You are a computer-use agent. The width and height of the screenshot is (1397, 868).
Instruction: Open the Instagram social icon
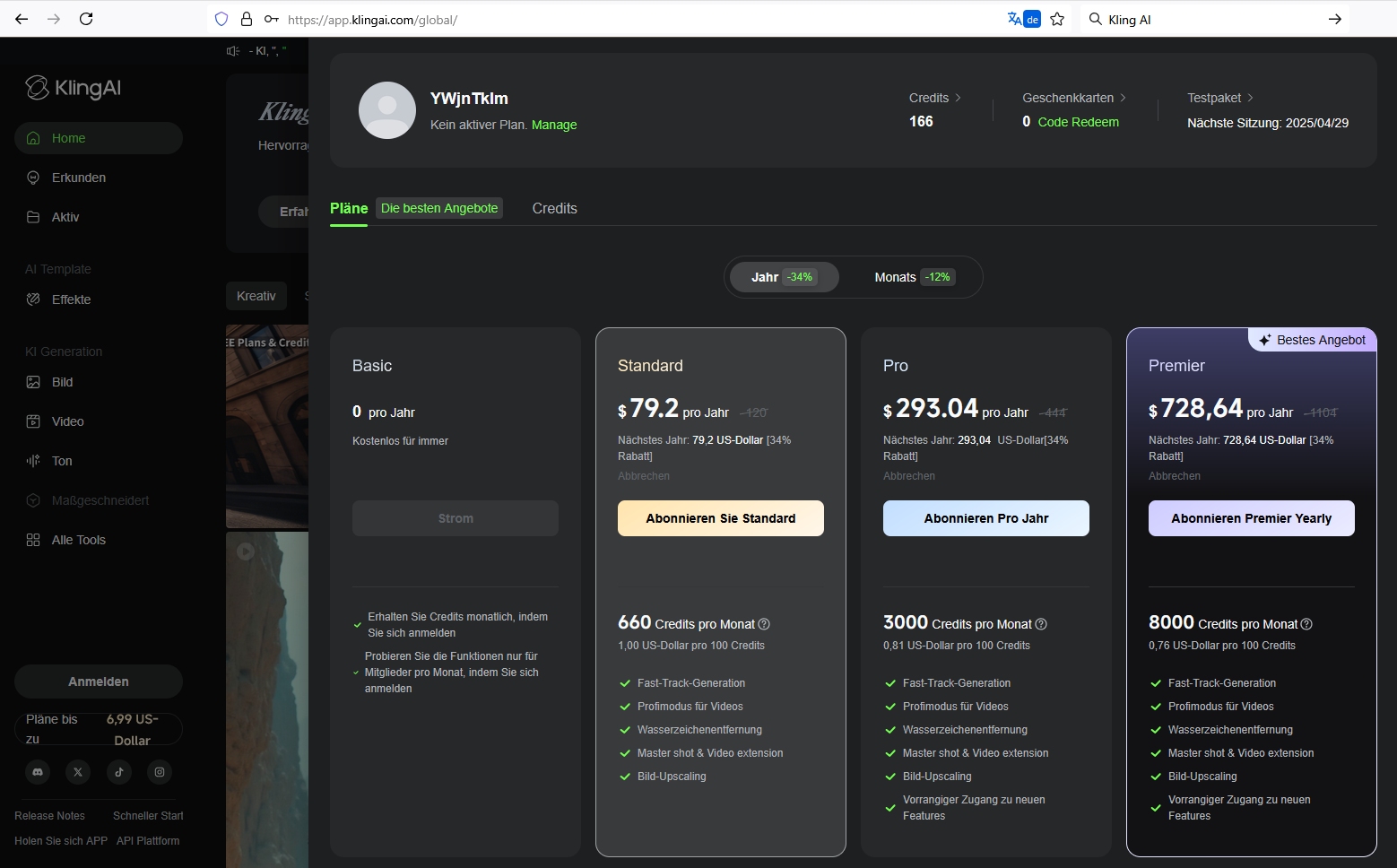(x=160, y=772)
